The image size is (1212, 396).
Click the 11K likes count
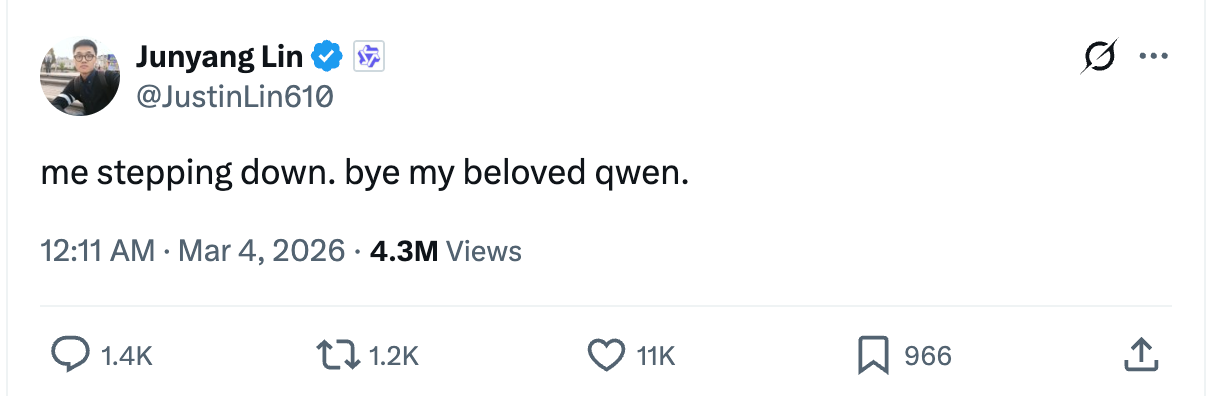pos(657,356)
